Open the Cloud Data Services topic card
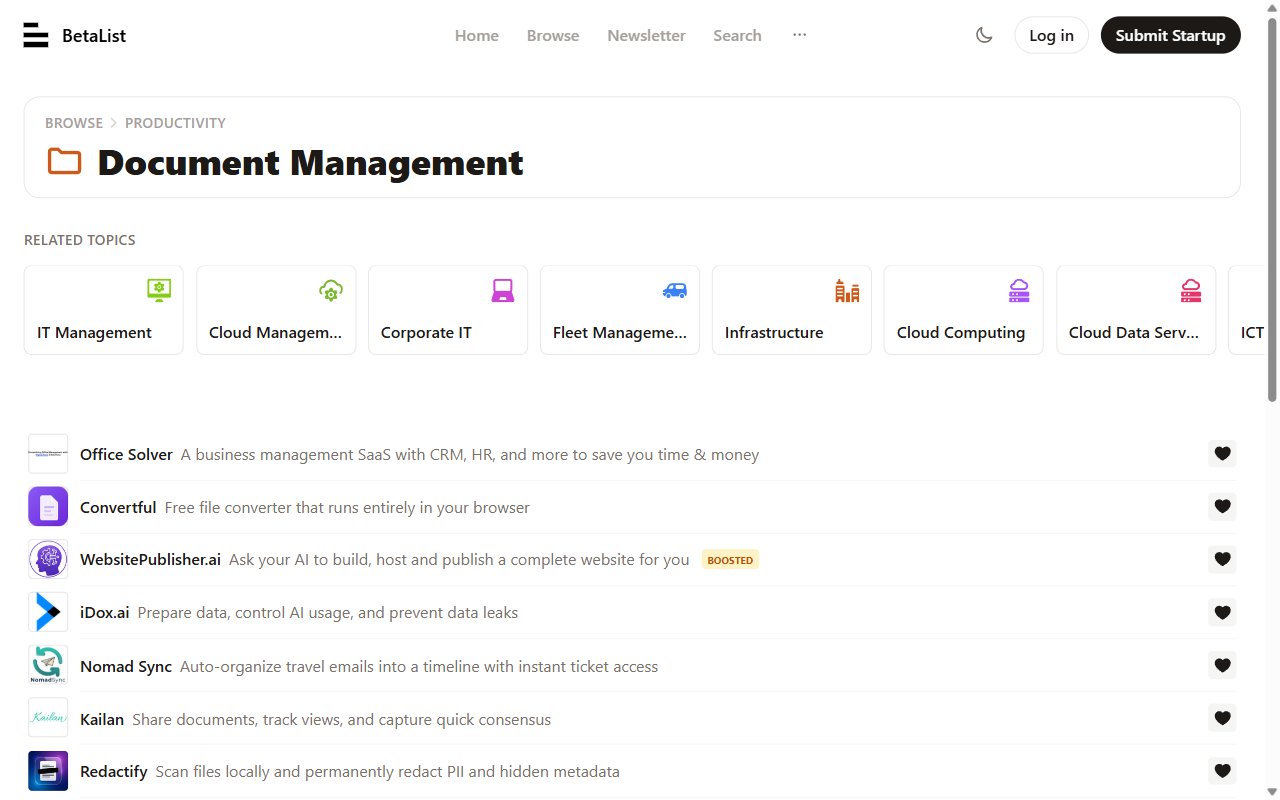Image resolution: width=1280 pixels, height=800 pixels. (1136, 310)
